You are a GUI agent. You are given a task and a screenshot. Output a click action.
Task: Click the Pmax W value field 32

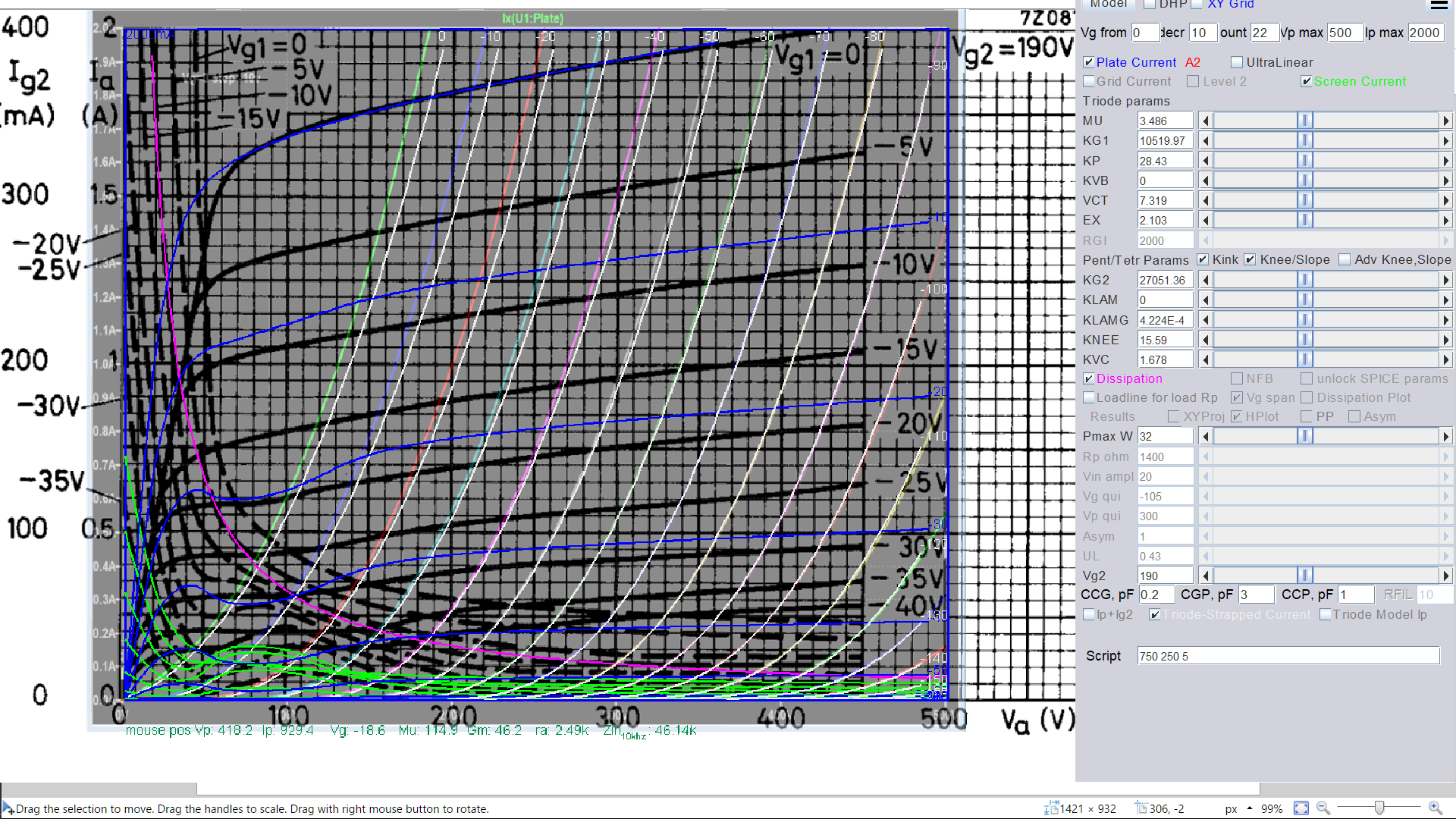[1165, 436]
